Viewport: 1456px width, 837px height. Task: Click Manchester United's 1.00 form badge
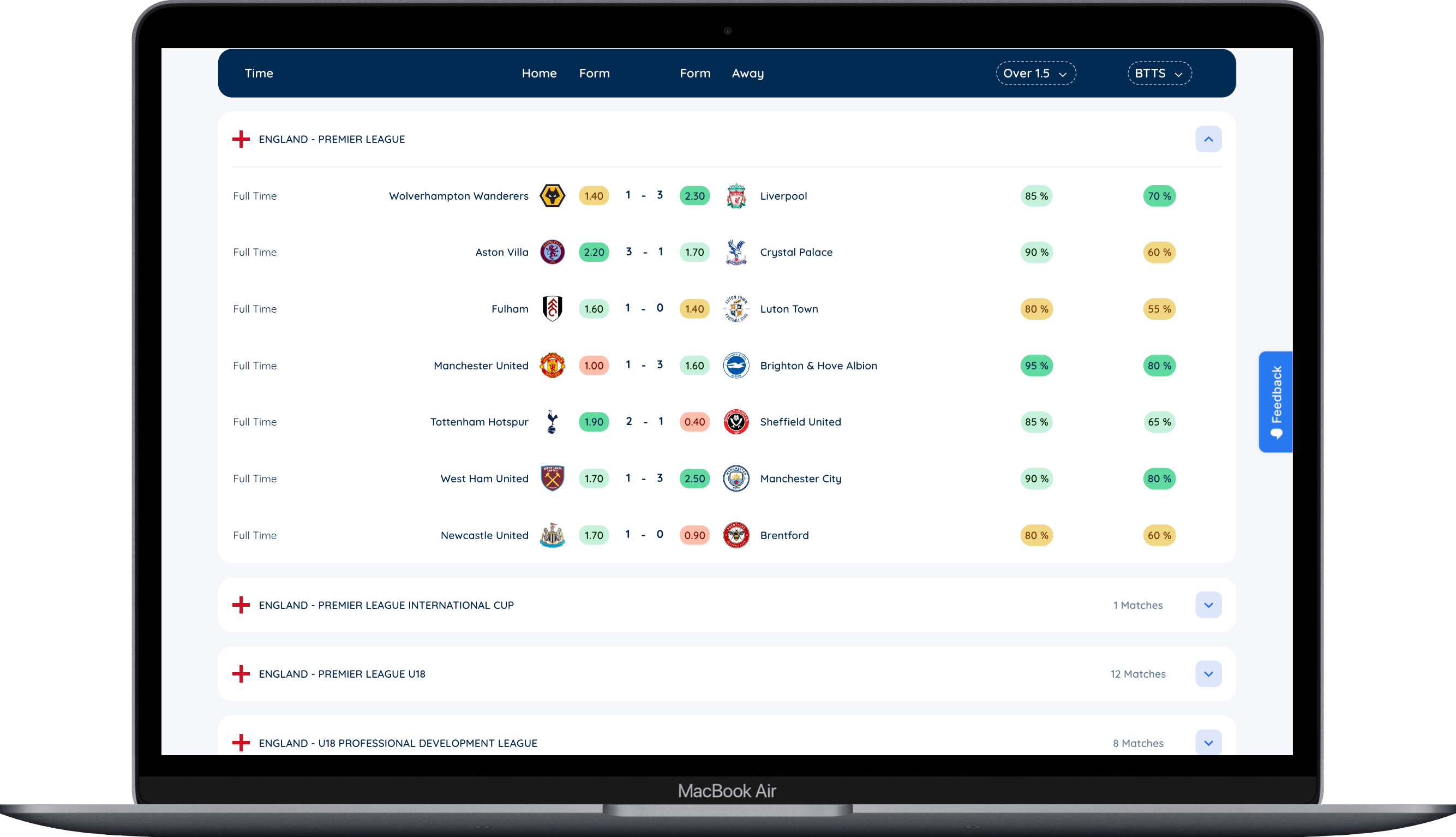(x=594, y=366)
